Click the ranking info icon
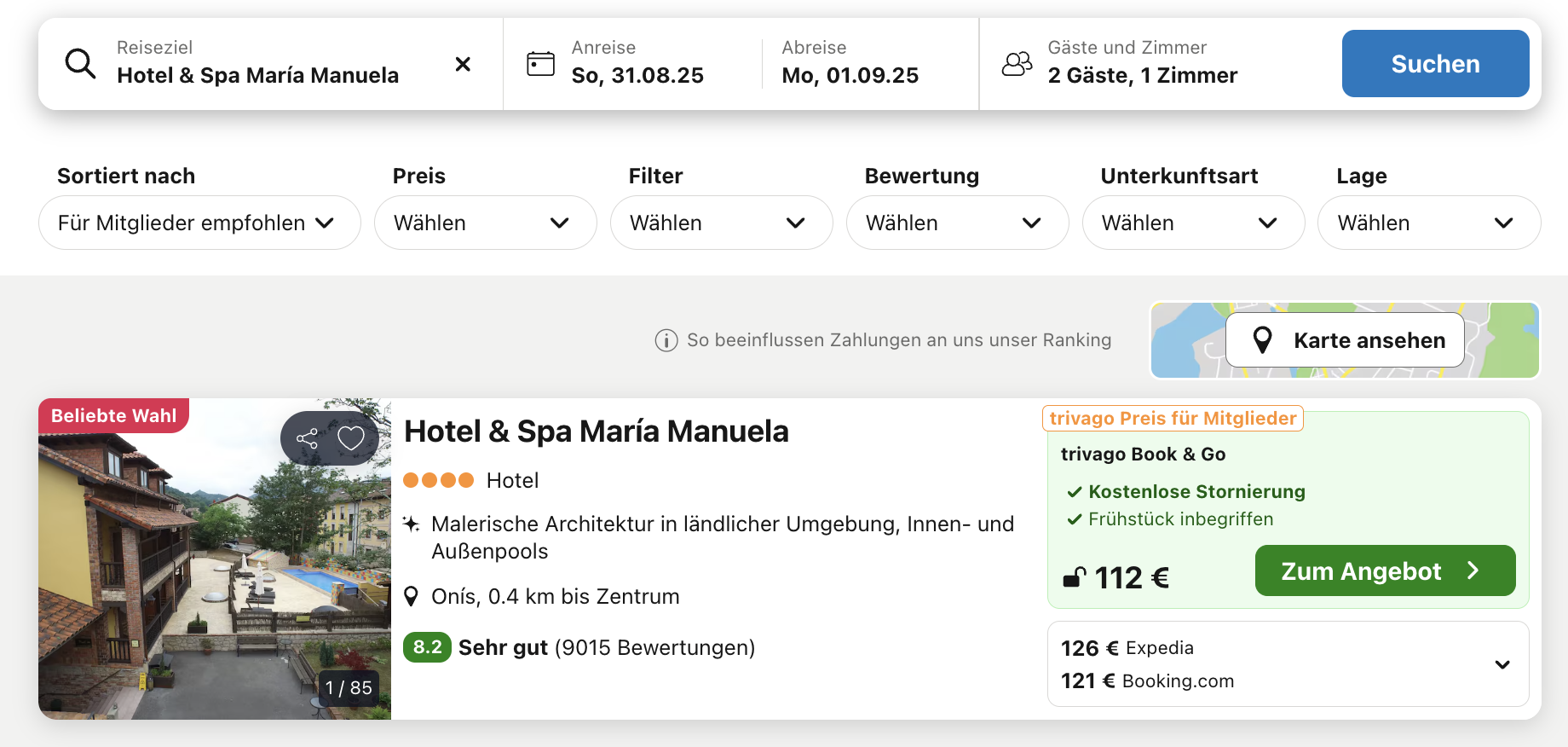 point(666,340)
